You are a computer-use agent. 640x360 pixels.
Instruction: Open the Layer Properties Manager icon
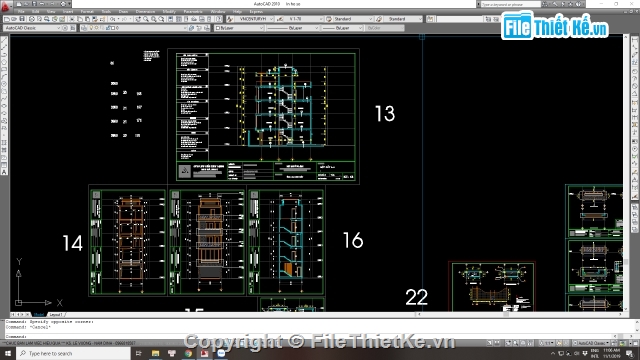point(84,28)
